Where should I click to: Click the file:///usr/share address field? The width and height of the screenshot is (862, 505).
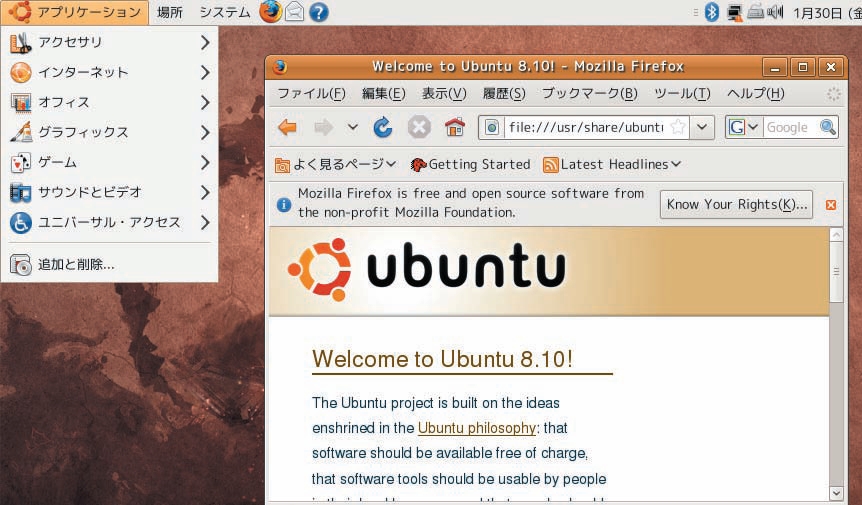pyautogui.click(x=586, y=127)
